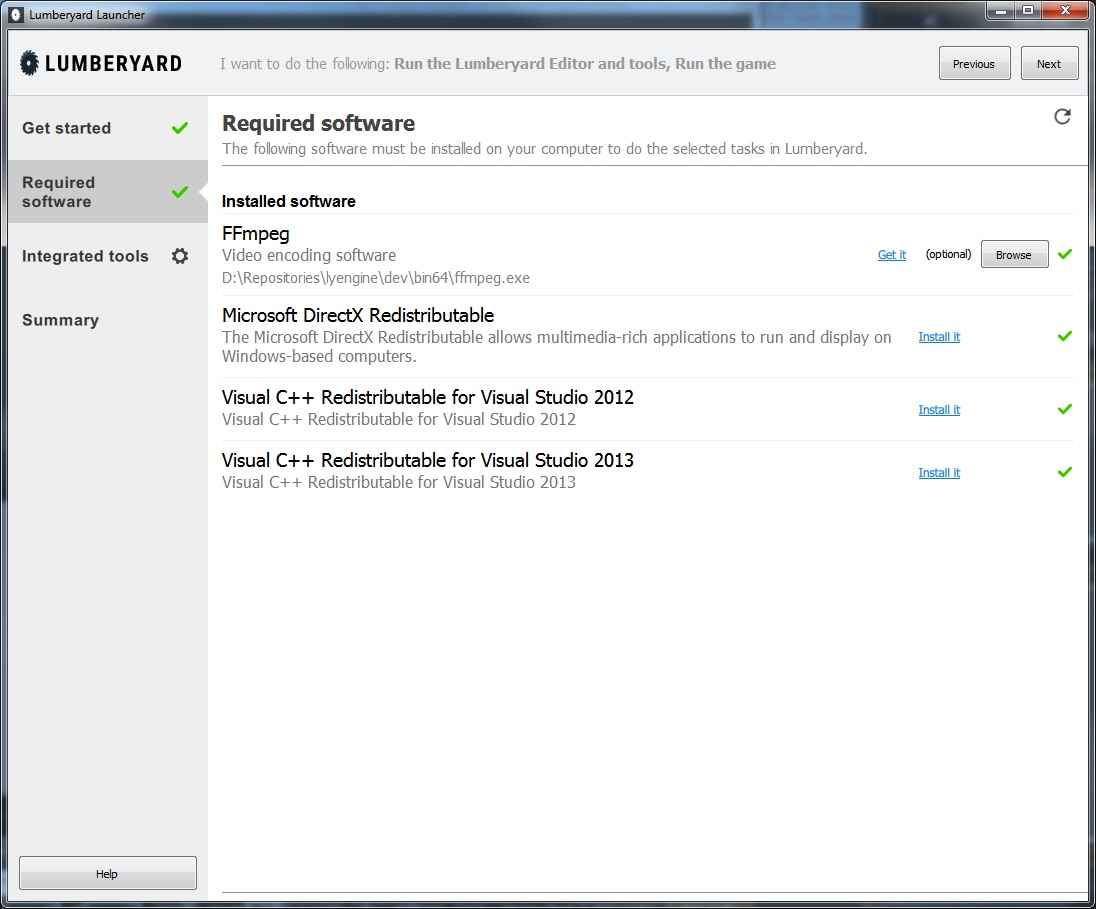
Task: Close the Lumberyard Launcher window
Action: coord(1065,10)
